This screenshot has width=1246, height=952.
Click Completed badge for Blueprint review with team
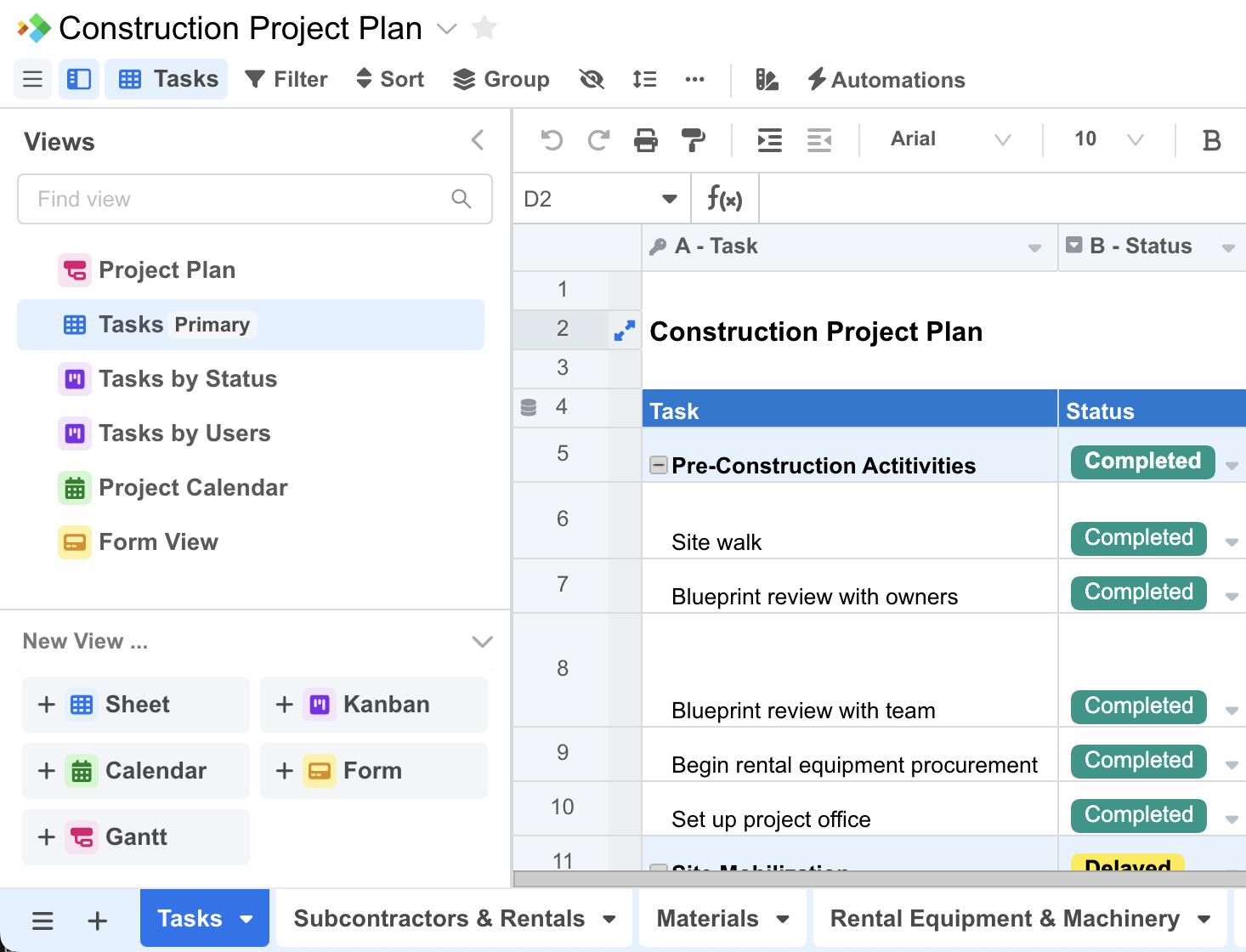coord(1139,706)
